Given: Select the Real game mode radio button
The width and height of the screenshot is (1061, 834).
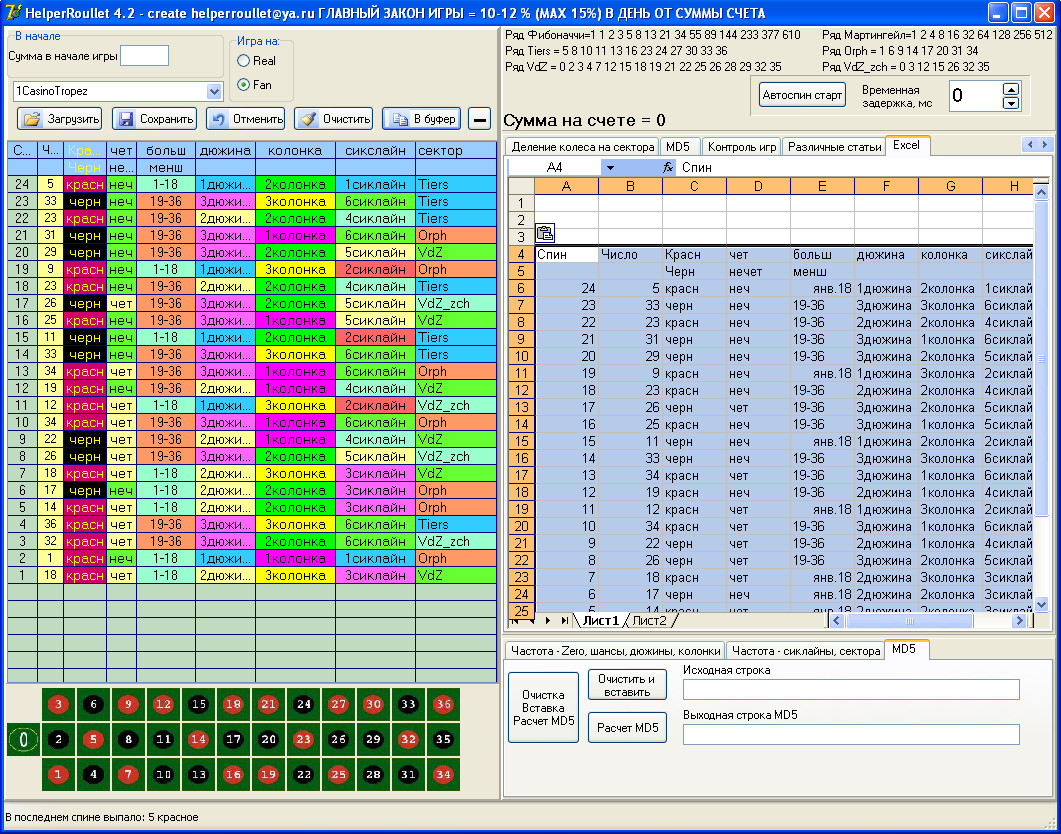Looking at the screenshot, I should (243, 61).
